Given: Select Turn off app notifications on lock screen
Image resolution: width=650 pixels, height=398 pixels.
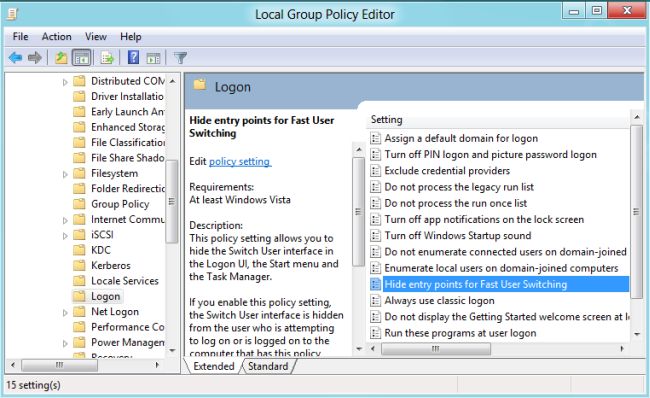Looking at the screenshot, I should coord(484,219).
